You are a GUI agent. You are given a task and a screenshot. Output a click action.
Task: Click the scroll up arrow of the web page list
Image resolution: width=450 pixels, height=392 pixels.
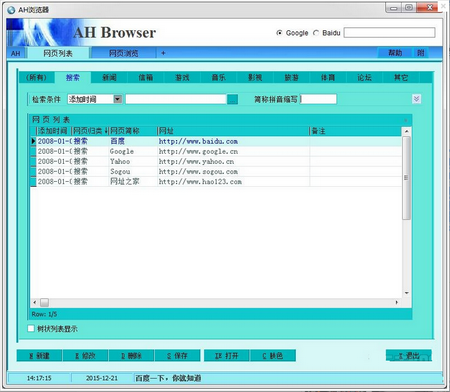click(x=406, y=131)
